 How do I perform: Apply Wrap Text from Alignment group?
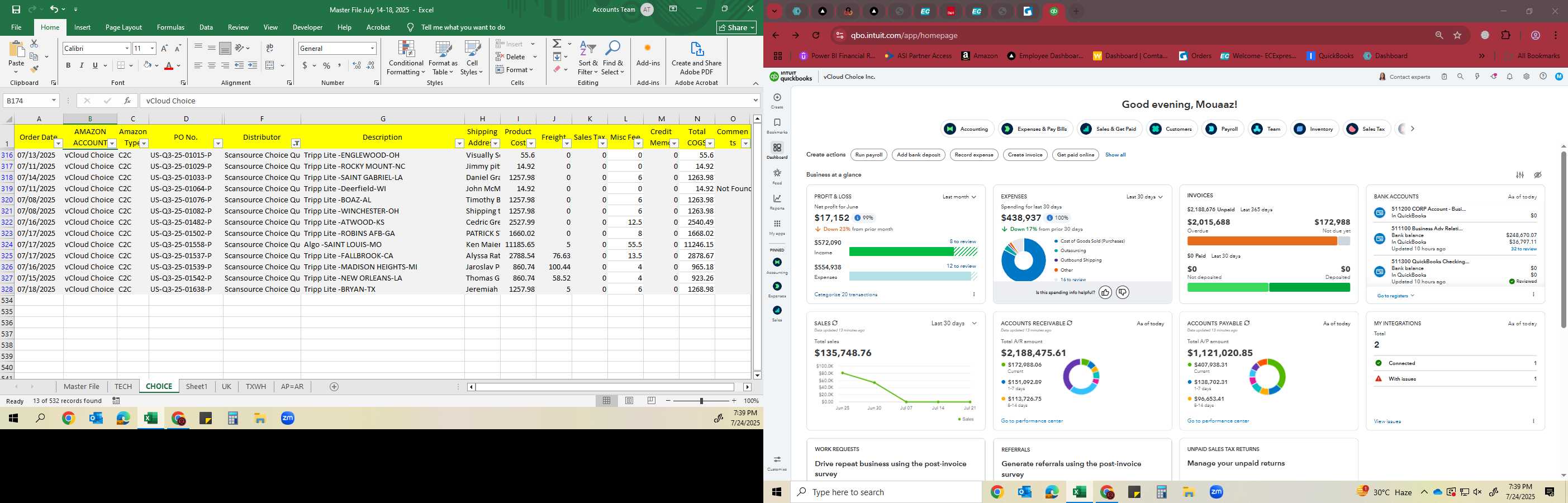(x=270, y=48)
